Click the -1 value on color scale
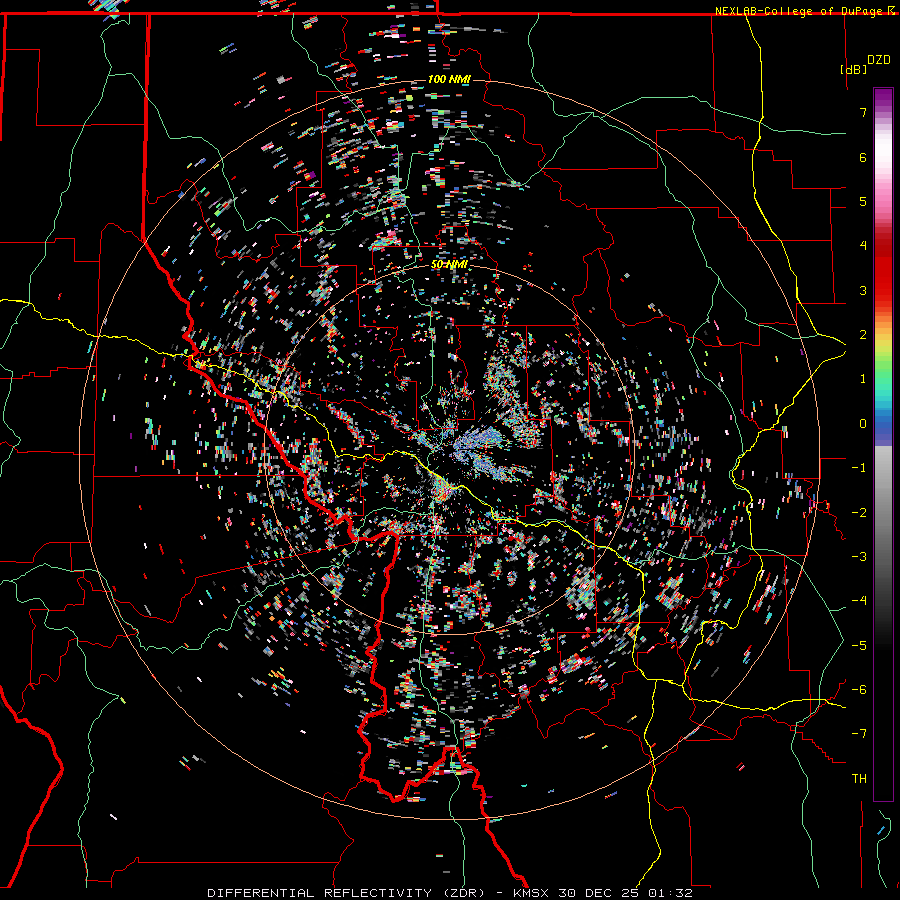The width and height of the screenshot is (900, 900). point(859,468)
